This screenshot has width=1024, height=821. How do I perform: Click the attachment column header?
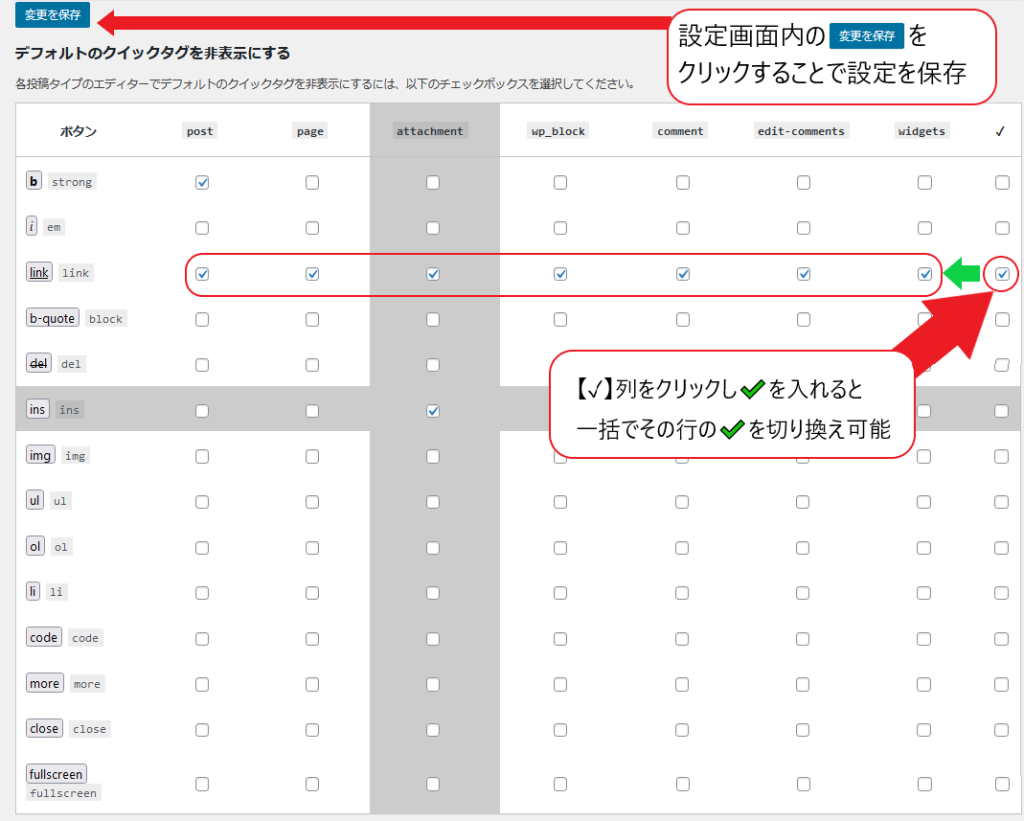click(x=431, y=131)
